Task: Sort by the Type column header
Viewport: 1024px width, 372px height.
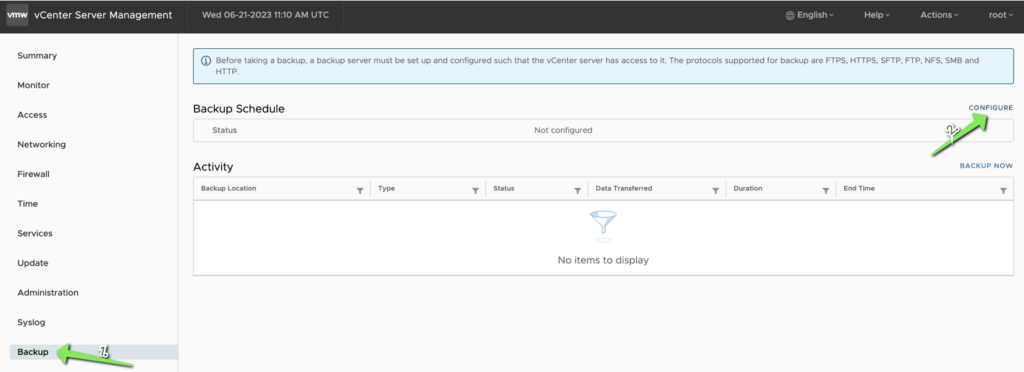Action: pyautogui.click(x=387, y=189)
